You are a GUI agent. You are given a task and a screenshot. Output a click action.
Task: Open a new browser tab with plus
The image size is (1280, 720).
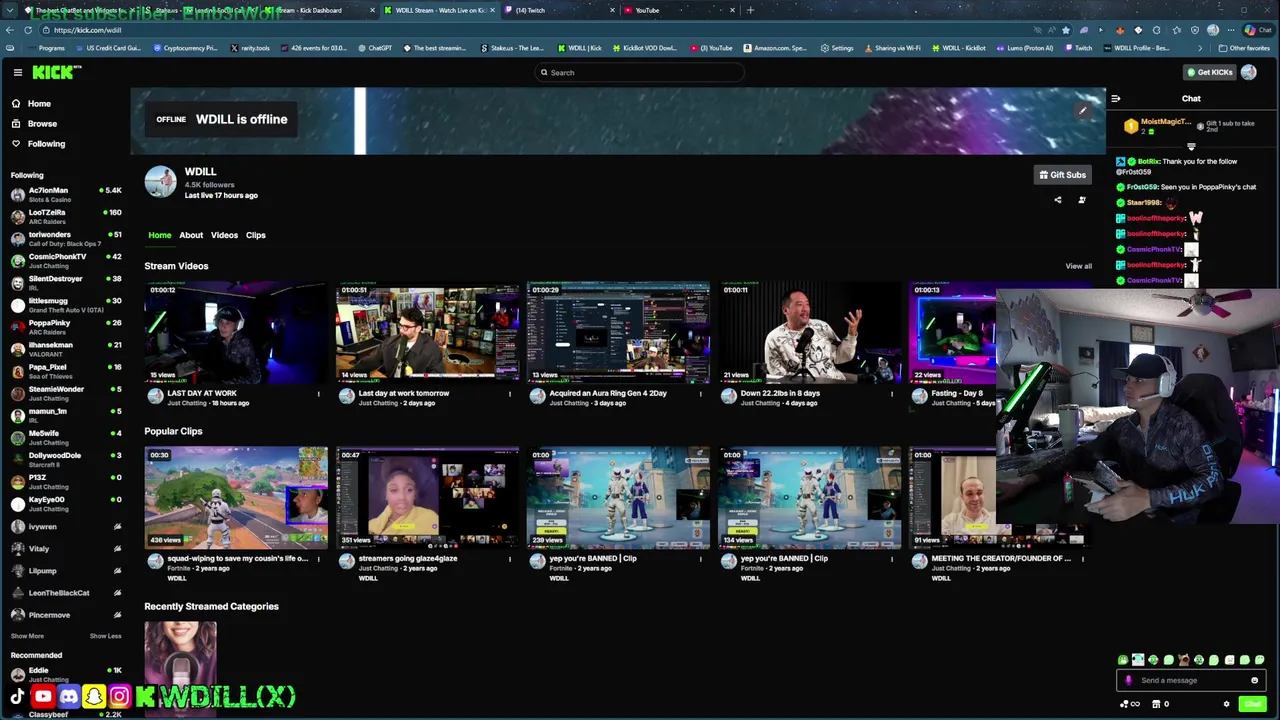(750, 10)
